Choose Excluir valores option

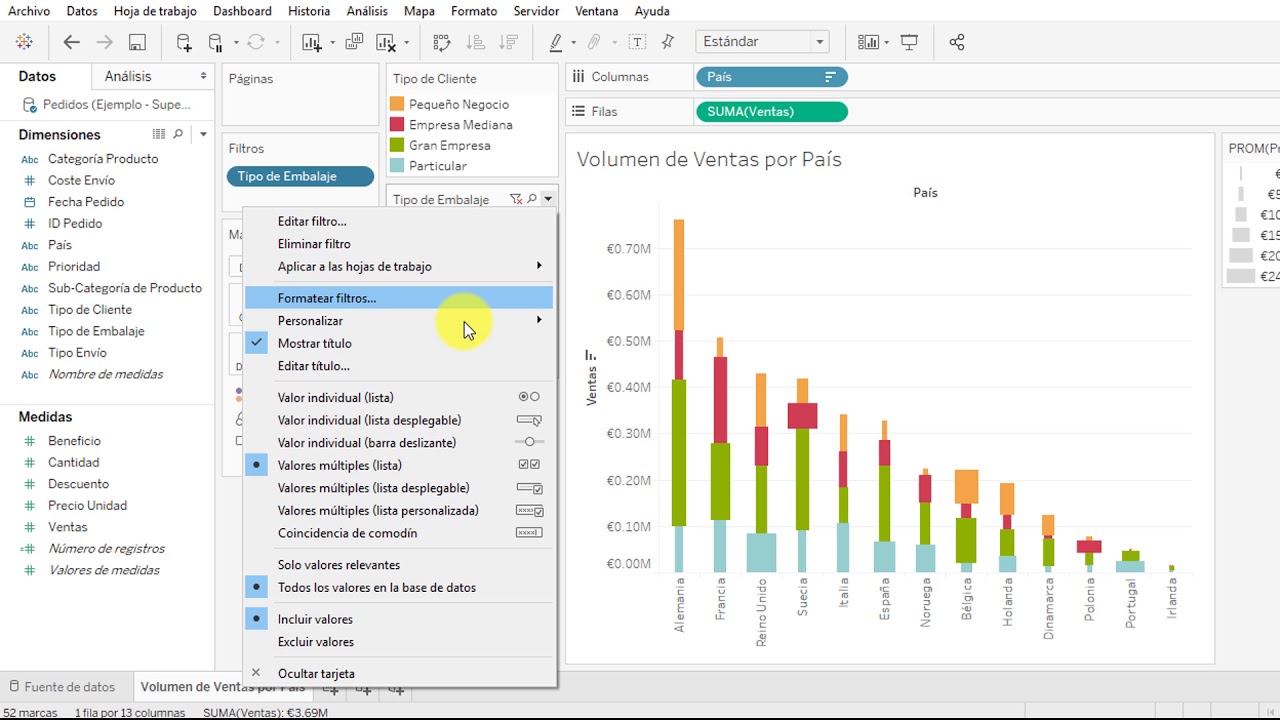tap(316, 642)
